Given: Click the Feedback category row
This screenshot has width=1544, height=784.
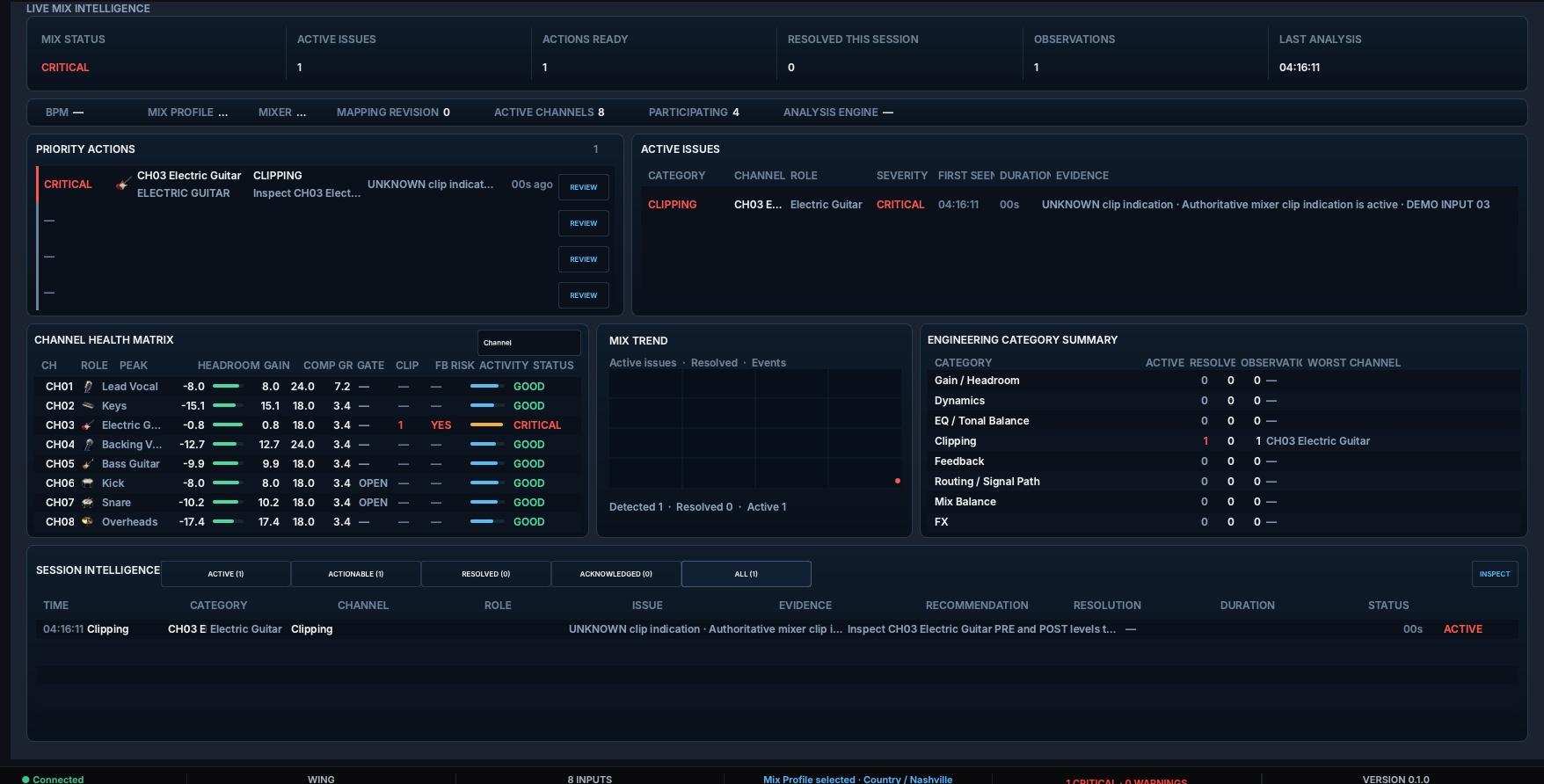Looking at the screenshot, I should [1223, 461].
